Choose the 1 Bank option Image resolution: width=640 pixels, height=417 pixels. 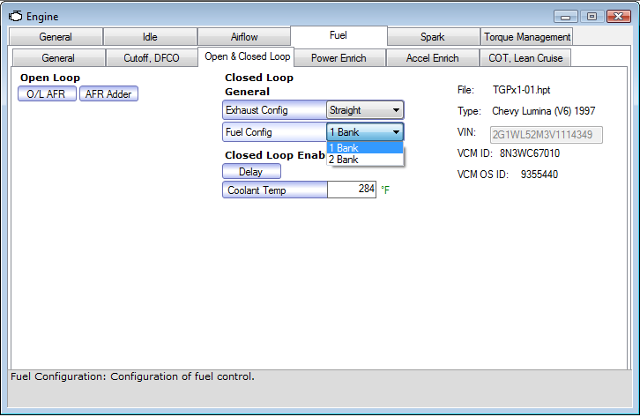click(365, 148)
